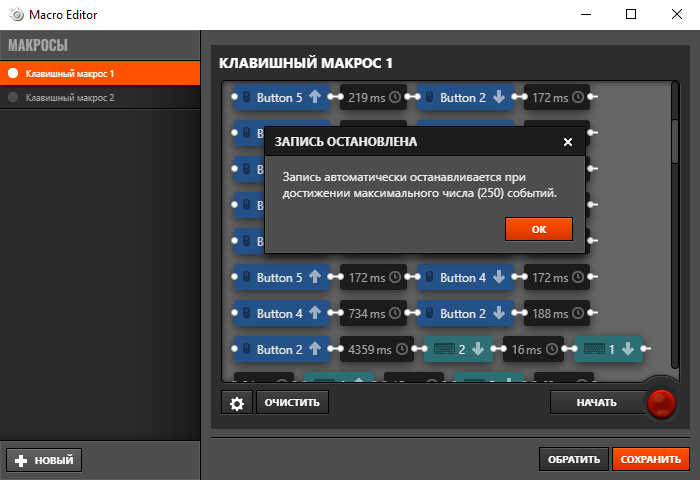Create a macro with the НОВЫЙ button
Viewport: 700px width, 480px height.
click(44, 460)
